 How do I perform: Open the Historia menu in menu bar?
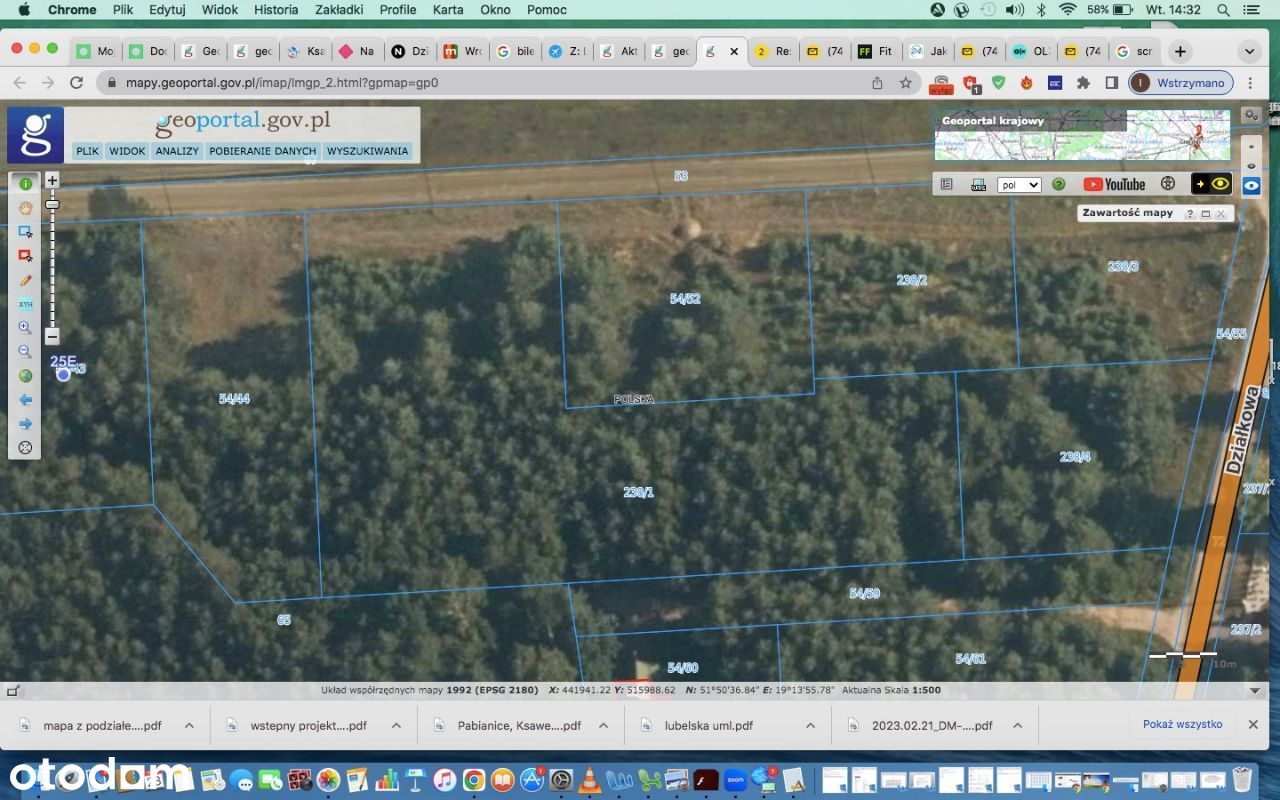point(276,9)
